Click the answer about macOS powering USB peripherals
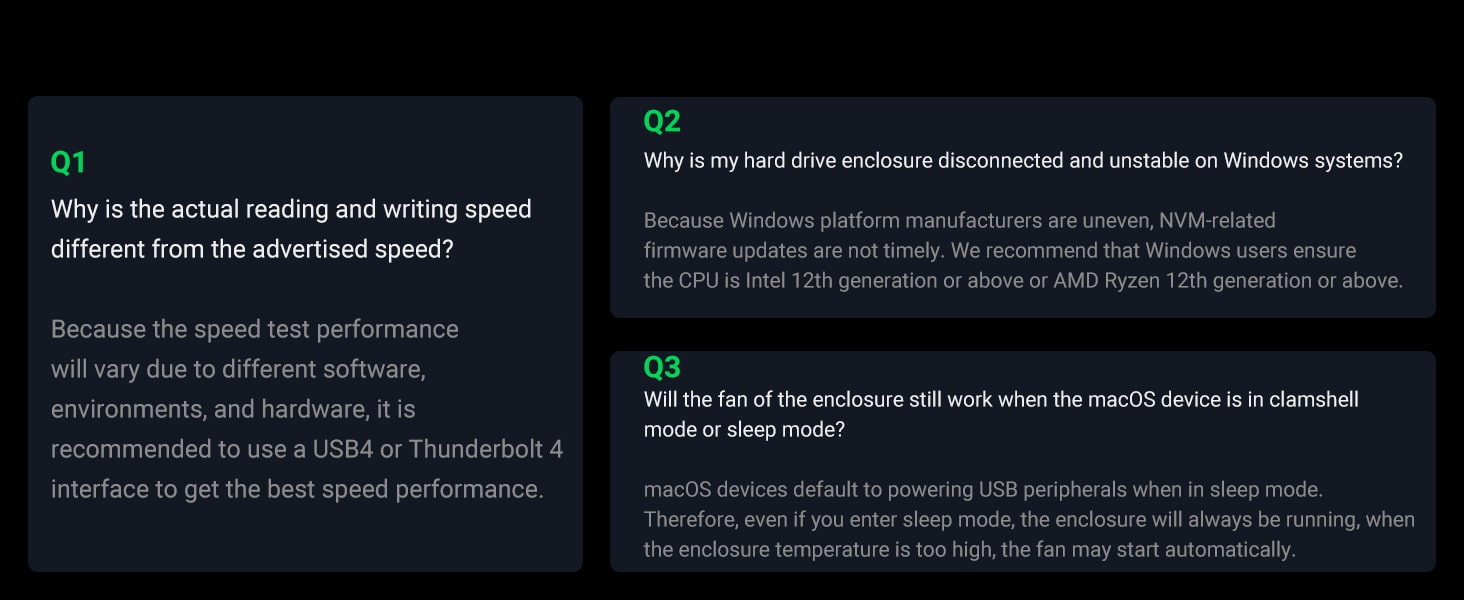The width and height of the screenshot is (1464, 600). (1029, 520)
